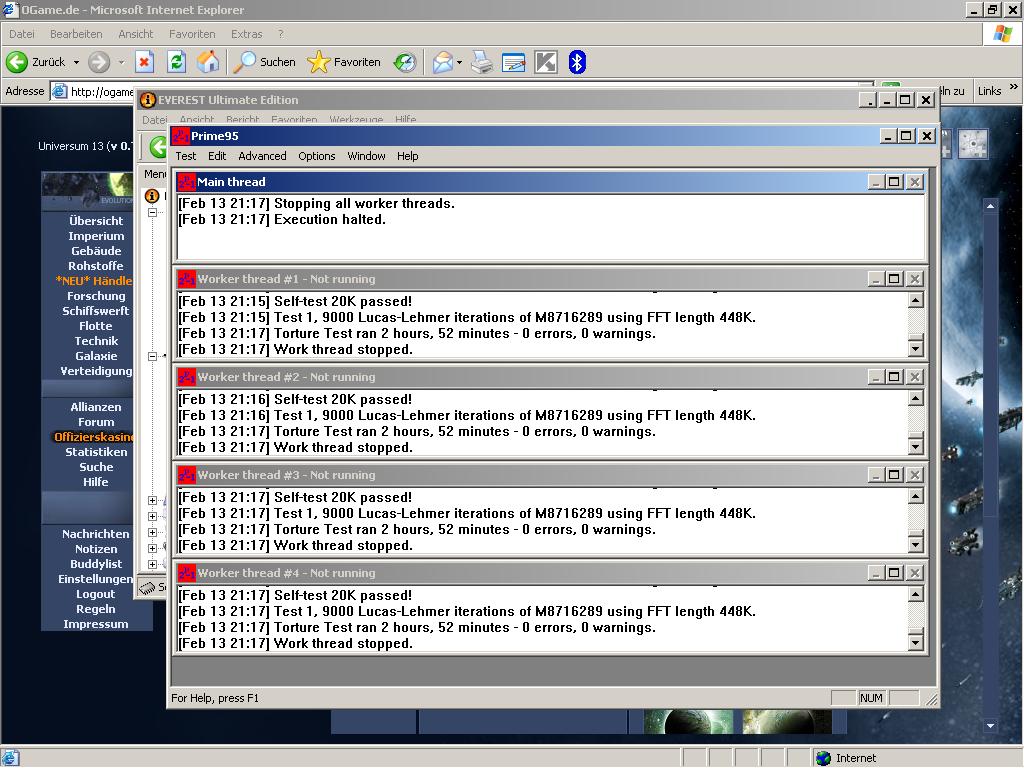Open the Edit menu in Prime95
This screenshot has height=768, width=1024.
click(x=217, y=156)
